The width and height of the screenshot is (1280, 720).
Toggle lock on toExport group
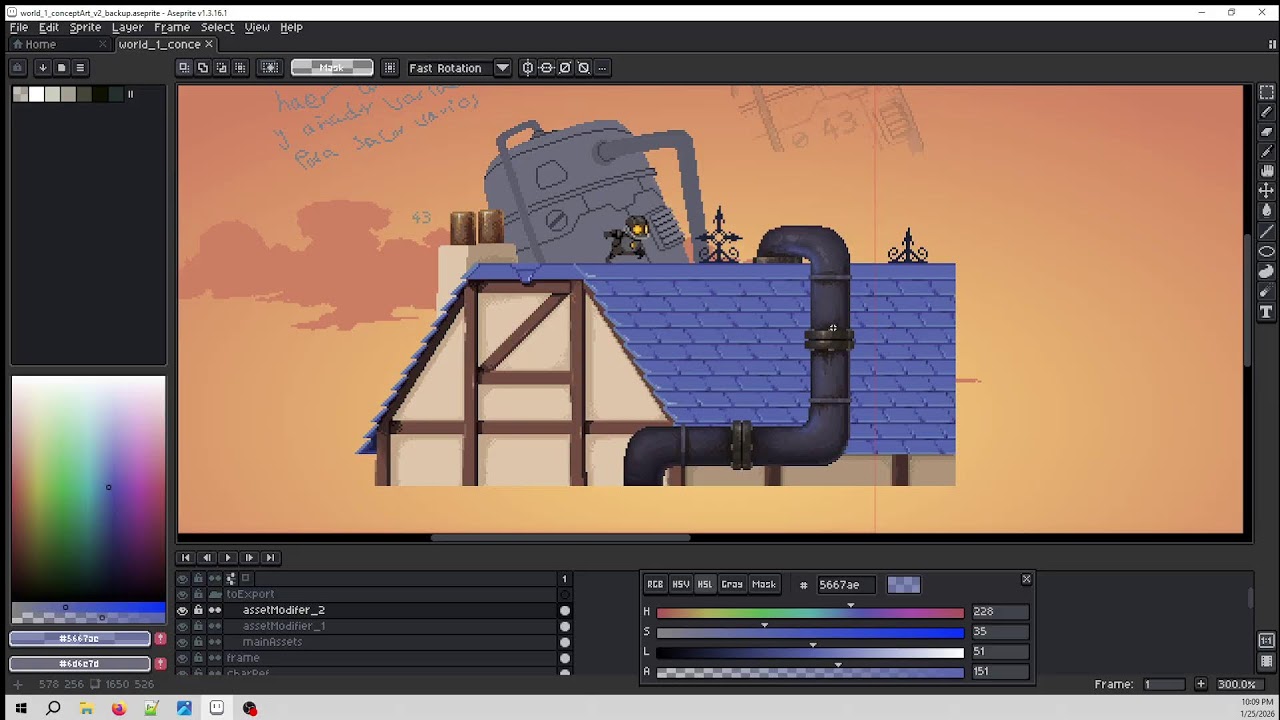(198, 594)
